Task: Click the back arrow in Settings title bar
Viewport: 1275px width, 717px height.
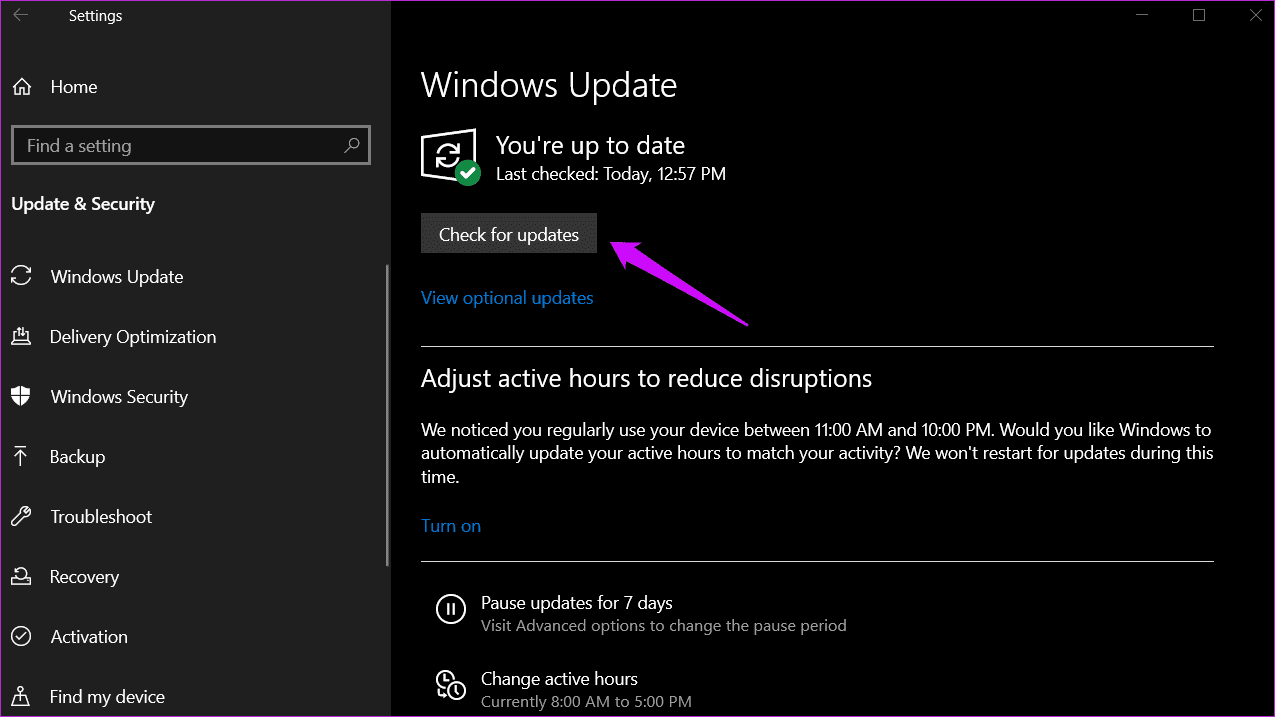Action: 21,15
